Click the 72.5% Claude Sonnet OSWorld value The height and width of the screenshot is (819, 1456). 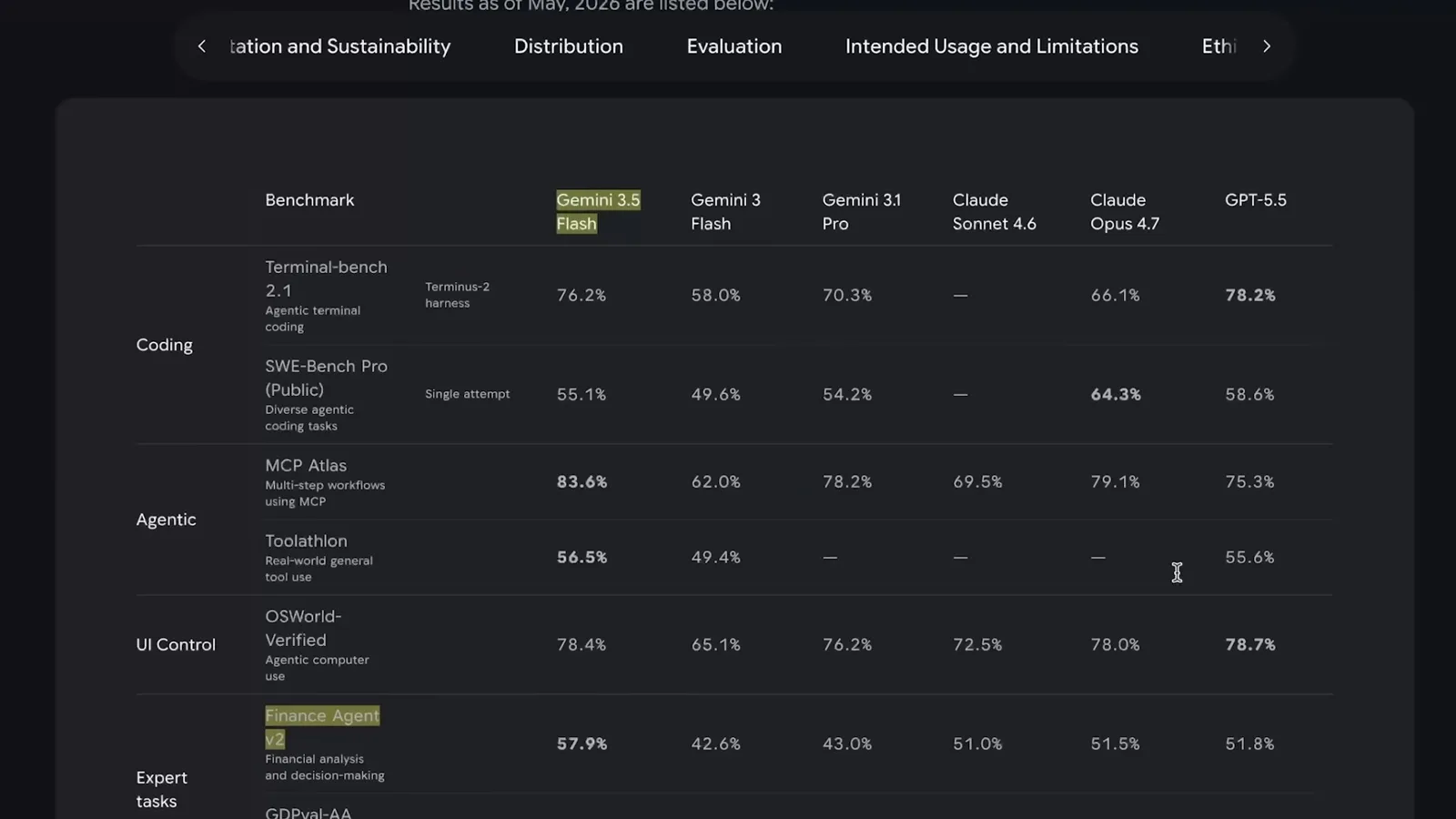977,644
